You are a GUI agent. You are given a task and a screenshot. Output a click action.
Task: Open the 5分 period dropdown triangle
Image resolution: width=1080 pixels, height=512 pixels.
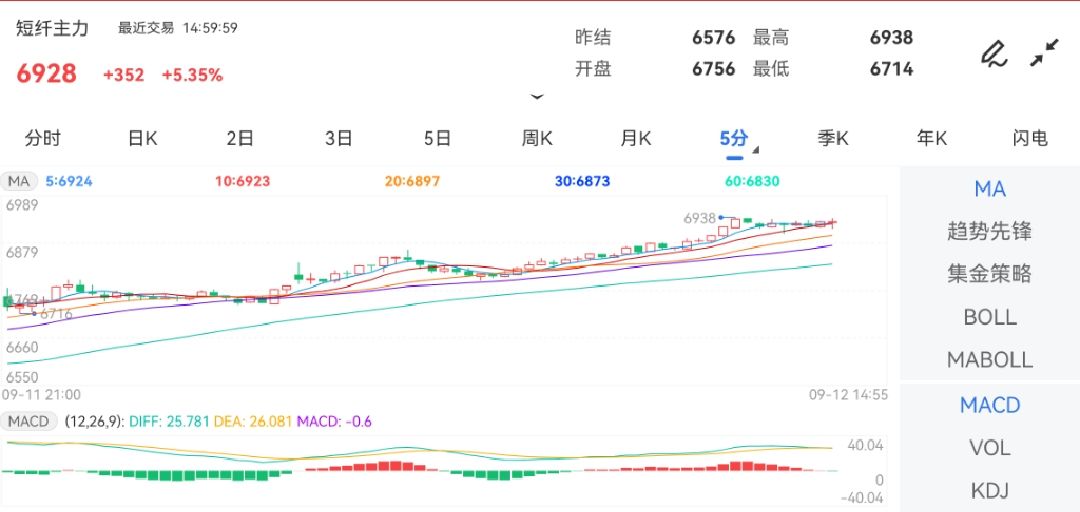[x=755, y=151]
